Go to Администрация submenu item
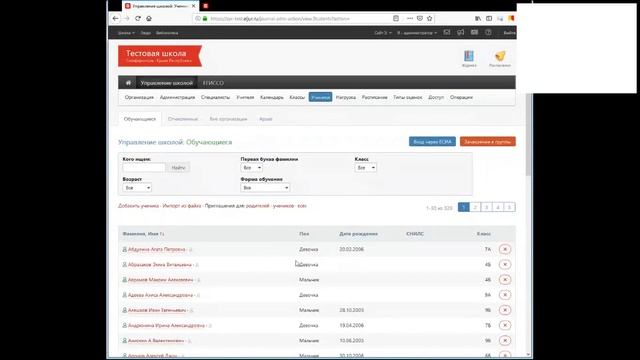 (177, 97)
